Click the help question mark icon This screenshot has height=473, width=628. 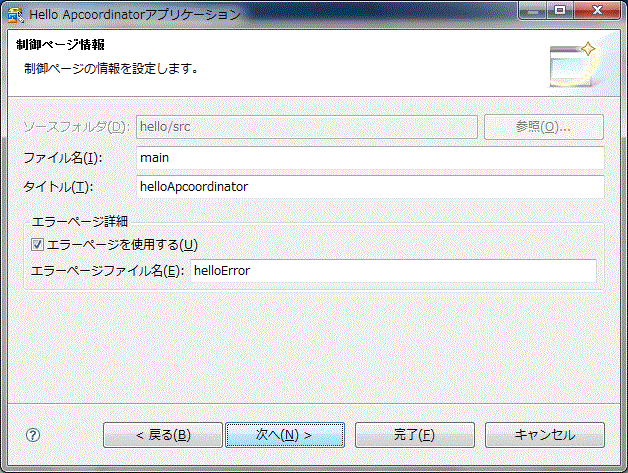coord(33,435)
